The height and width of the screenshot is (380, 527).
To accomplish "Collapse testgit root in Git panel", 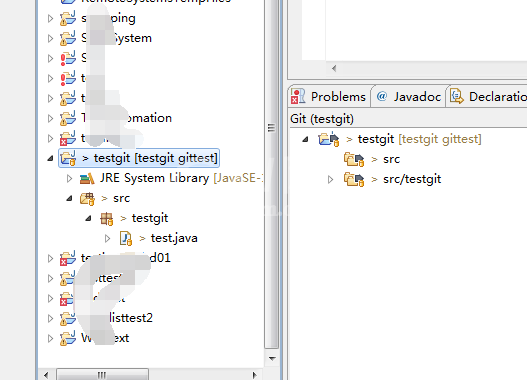I will point(305,139).
